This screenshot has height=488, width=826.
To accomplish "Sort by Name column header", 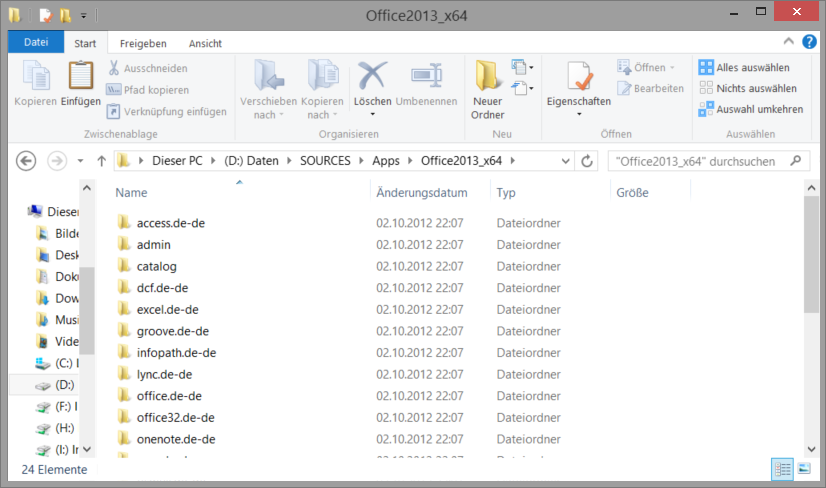I will [x=131, y=192].
